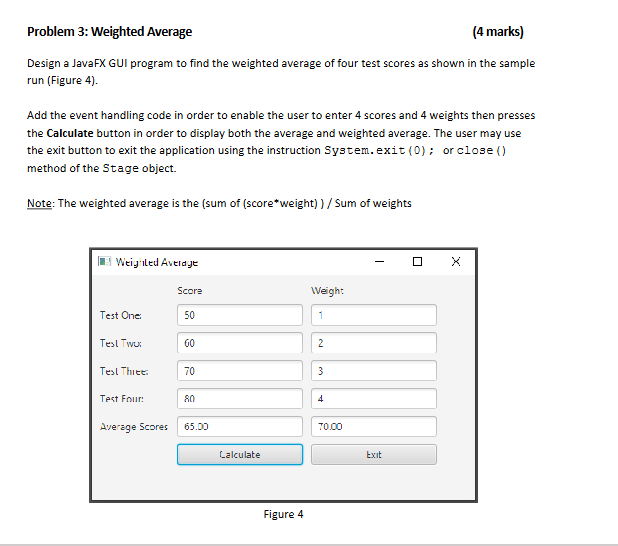Click the 'Problem 3: Weighted Average' heading
The height and width of the screenshot is (546, 618).
coord(110,32)
